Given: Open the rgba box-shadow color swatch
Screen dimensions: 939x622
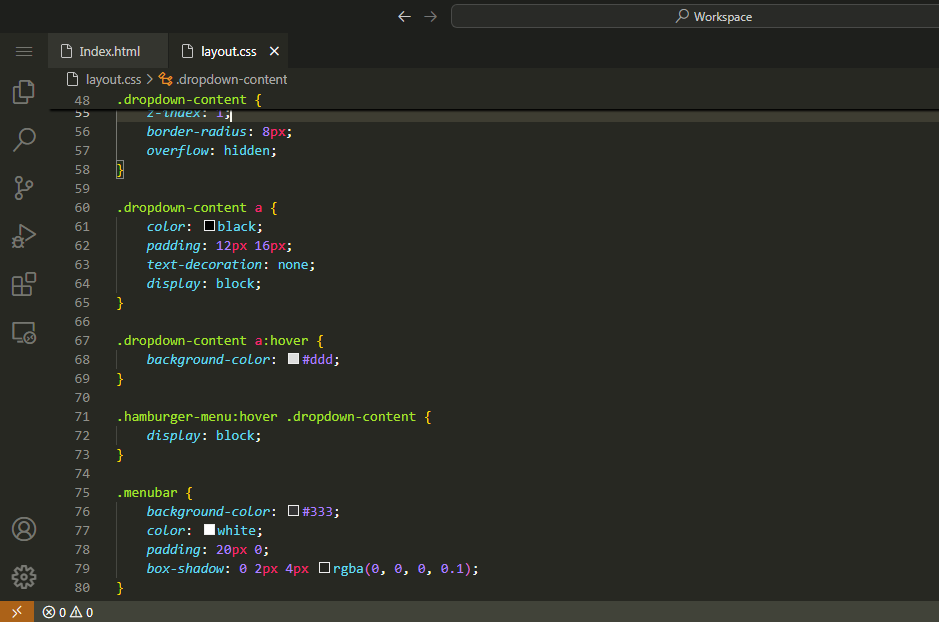Looking at the screenshot, I should click(324, 568).
